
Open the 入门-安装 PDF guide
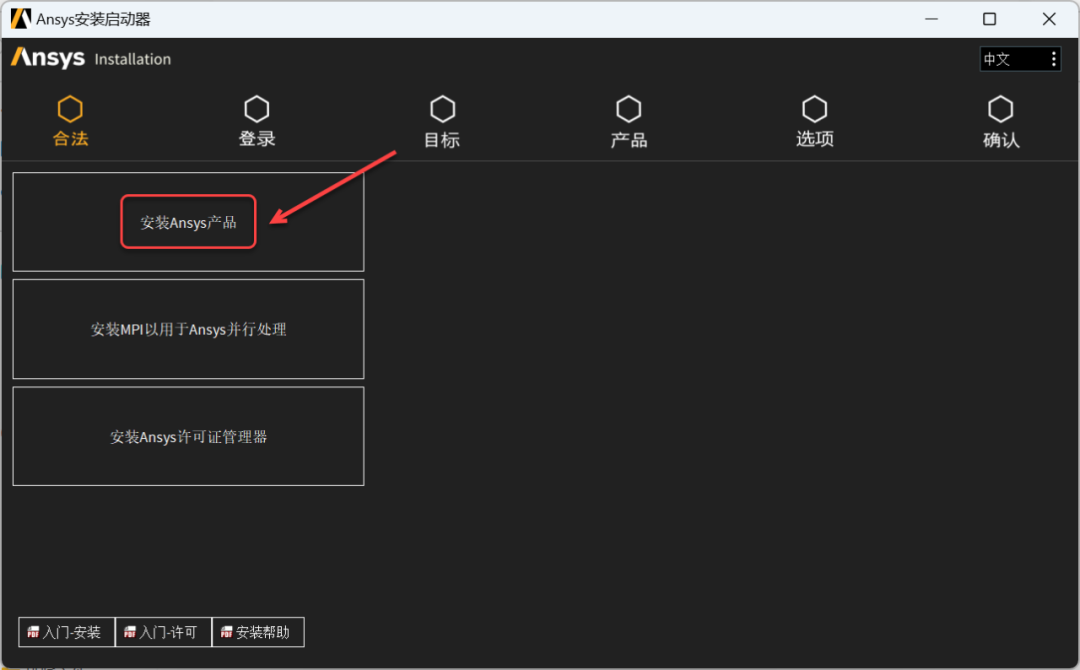[66, 632]
